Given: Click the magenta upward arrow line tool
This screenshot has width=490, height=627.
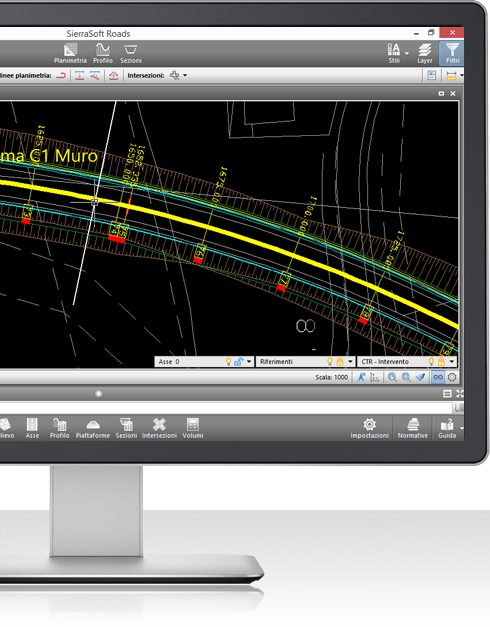Looking at the screenshot, I should 114,75.
